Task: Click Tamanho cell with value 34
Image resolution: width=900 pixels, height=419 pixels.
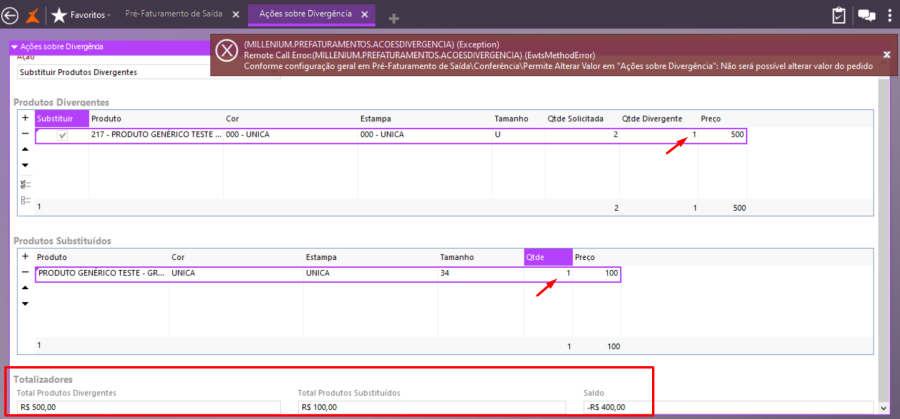Action: point(481,274)
